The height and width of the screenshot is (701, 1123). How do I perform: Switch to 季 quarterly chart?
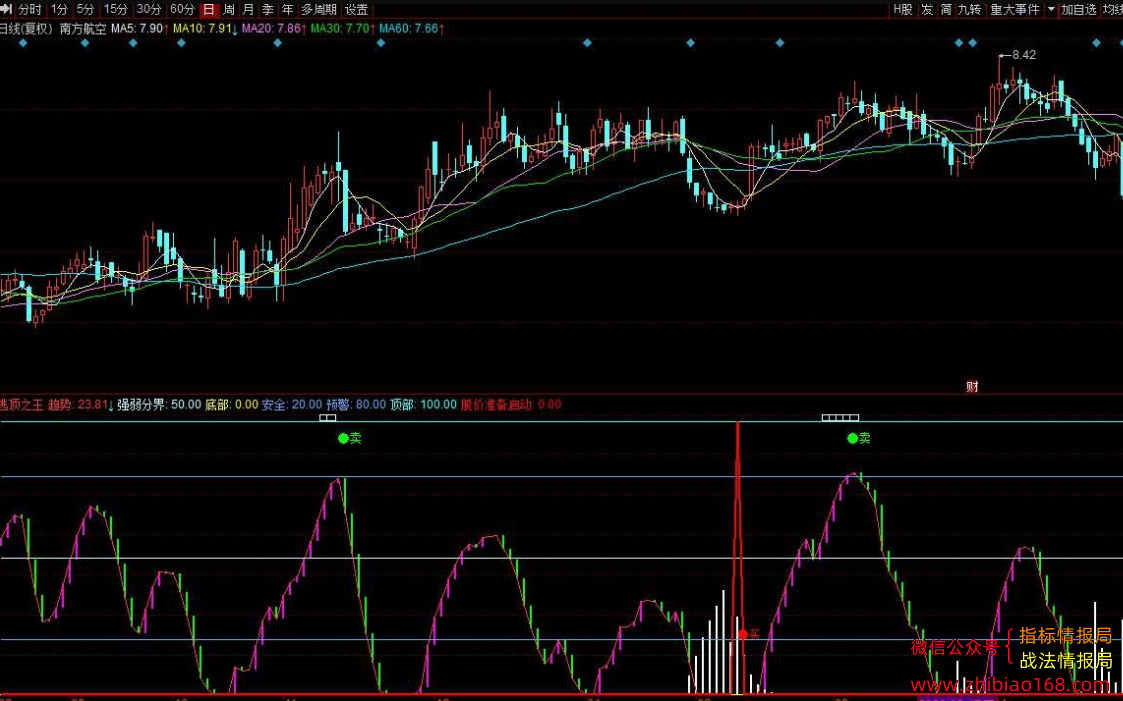267,9
